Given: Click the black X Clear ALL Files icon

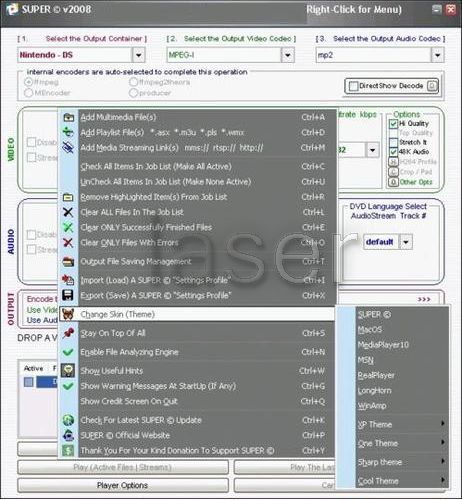Looking at the screenshot, I should pos(68,212).
